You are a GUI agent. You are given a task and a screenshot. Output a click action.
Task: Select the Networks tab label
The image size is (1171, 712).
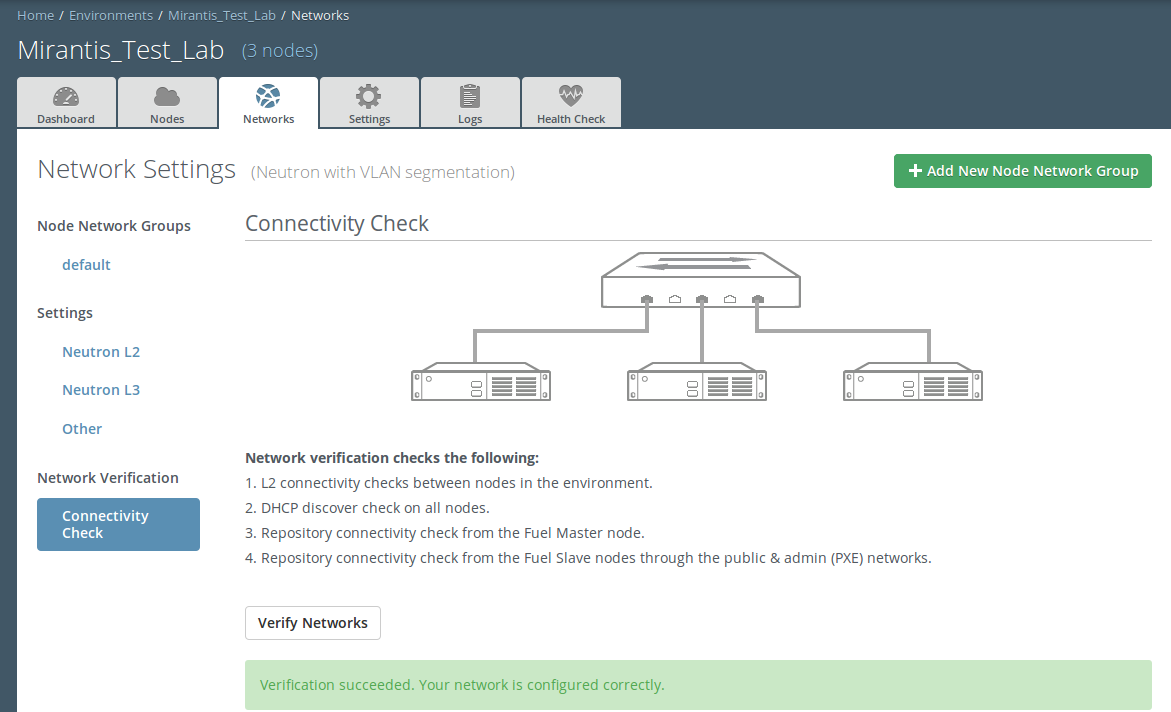tap(268, 119)
